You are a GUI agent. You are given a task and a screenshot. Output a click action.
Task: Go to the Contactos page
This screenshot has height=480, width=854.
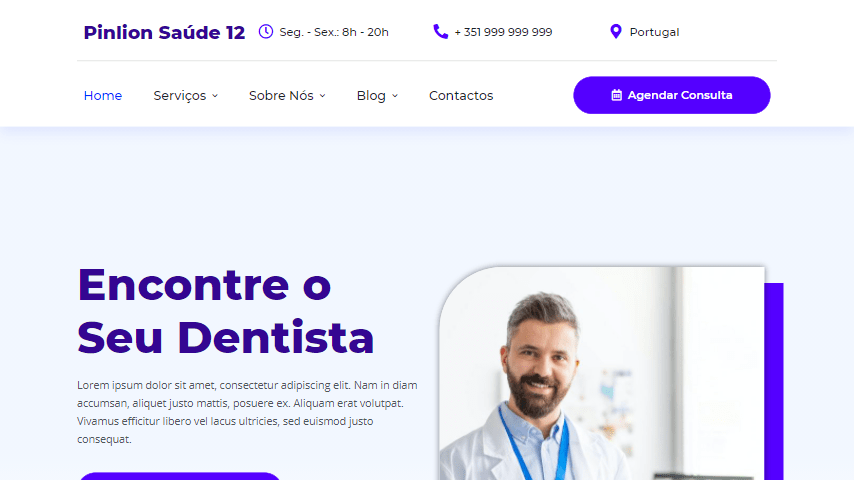461,95
